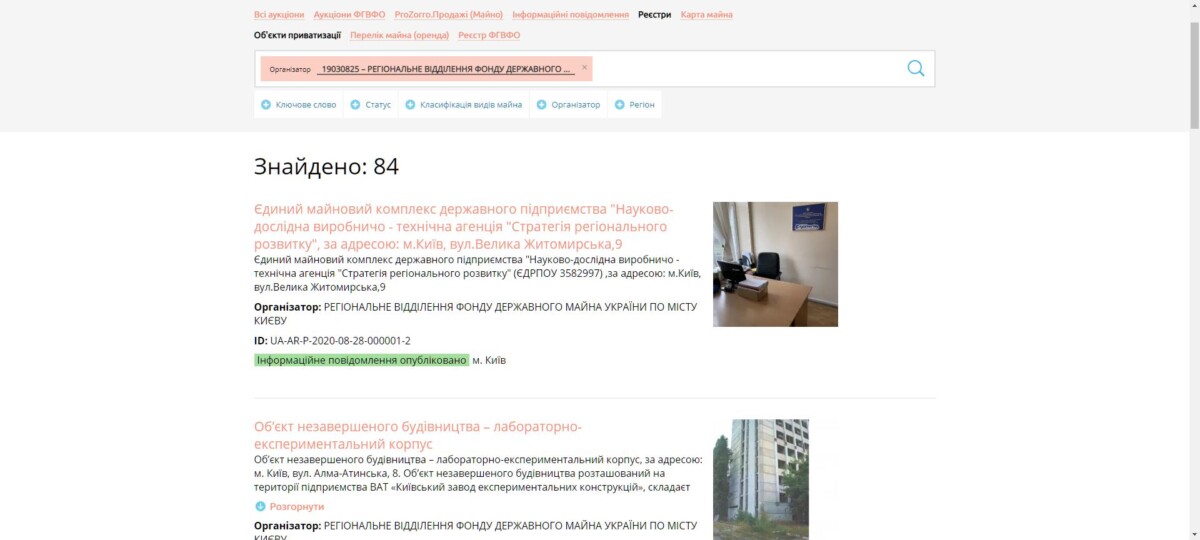This screenshot has width=1200, height=540.
Task: Click the plus icon beside Регіон
Action: [x=620, y=105]
